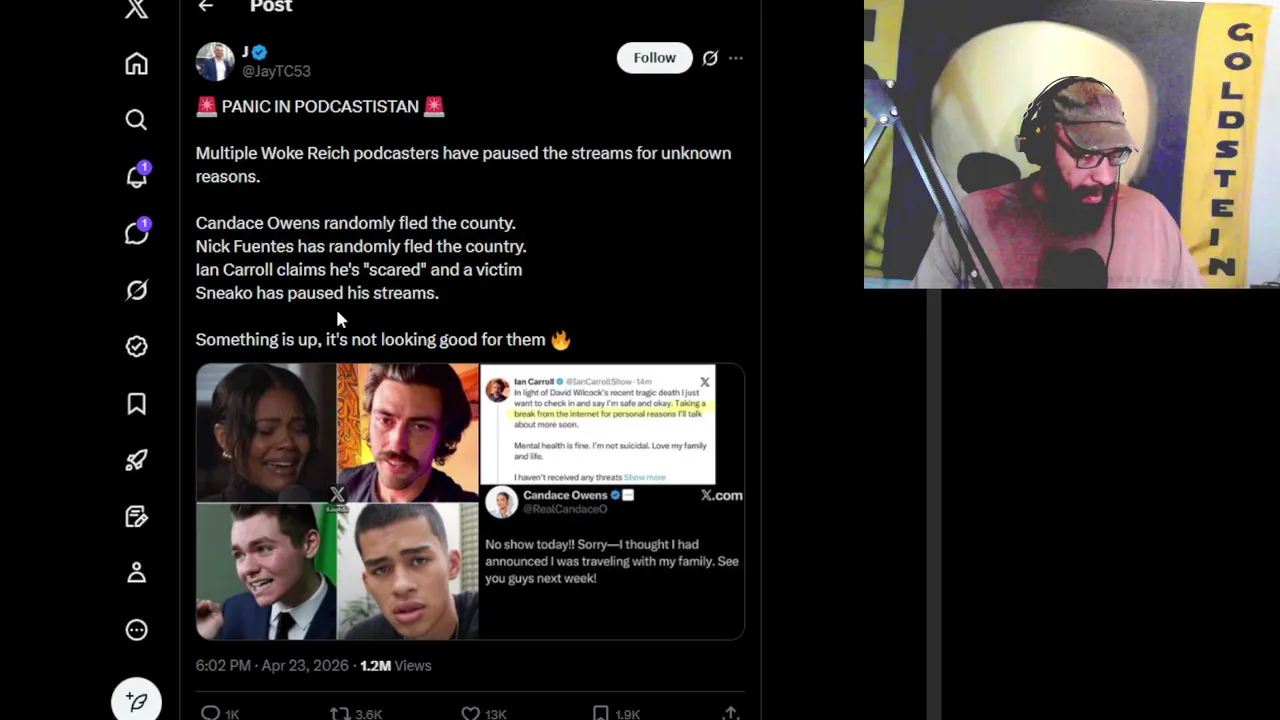Open the post's three-dot options menu

tap(736, 58)
